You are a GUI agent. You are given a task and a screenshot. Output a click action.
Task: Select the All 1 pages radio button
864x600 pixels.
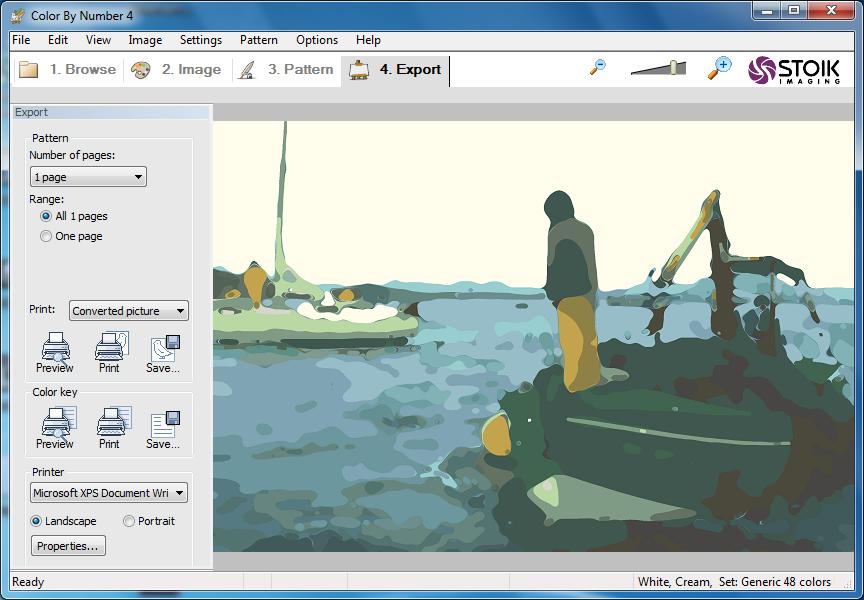(46, 216)
